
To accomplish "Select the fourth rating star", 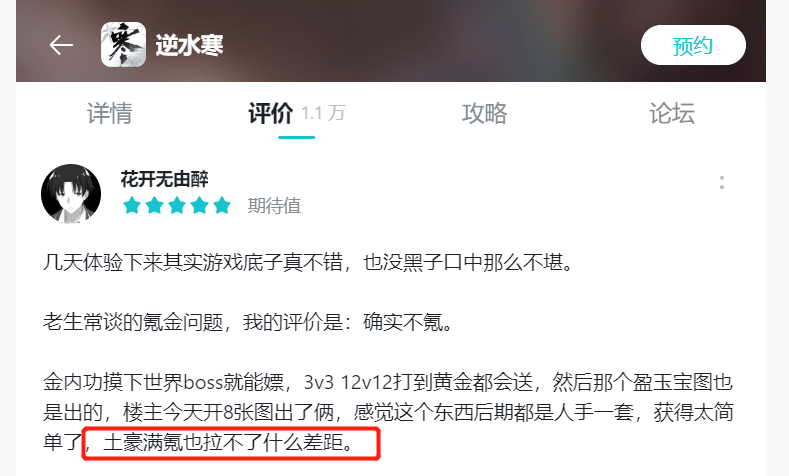I will [x=200, y=205].
